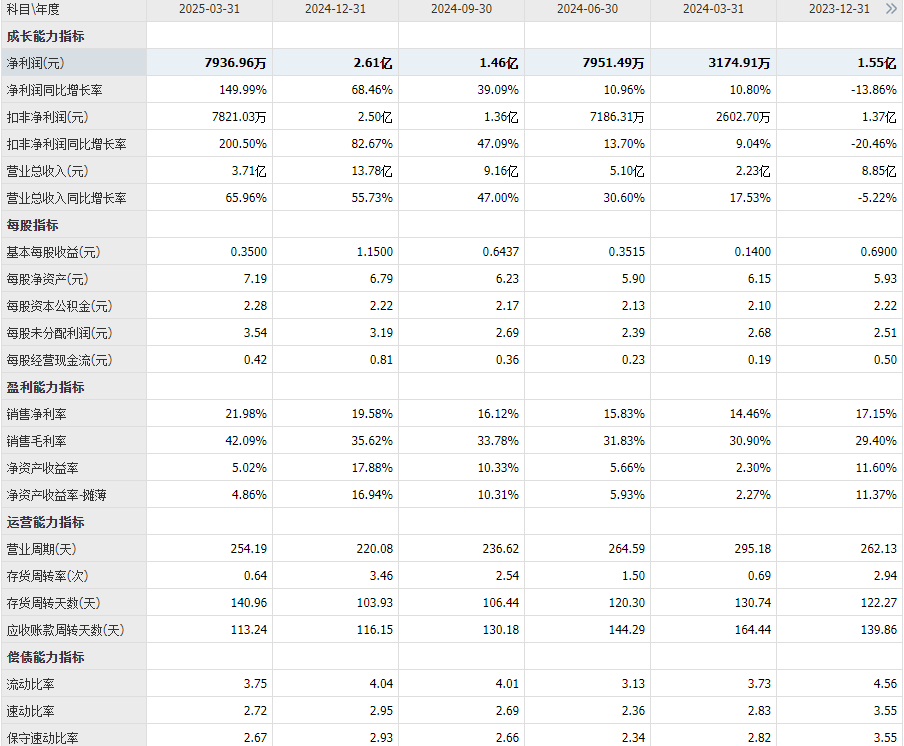Click net profit value 7951.49万

coord(613,63)
